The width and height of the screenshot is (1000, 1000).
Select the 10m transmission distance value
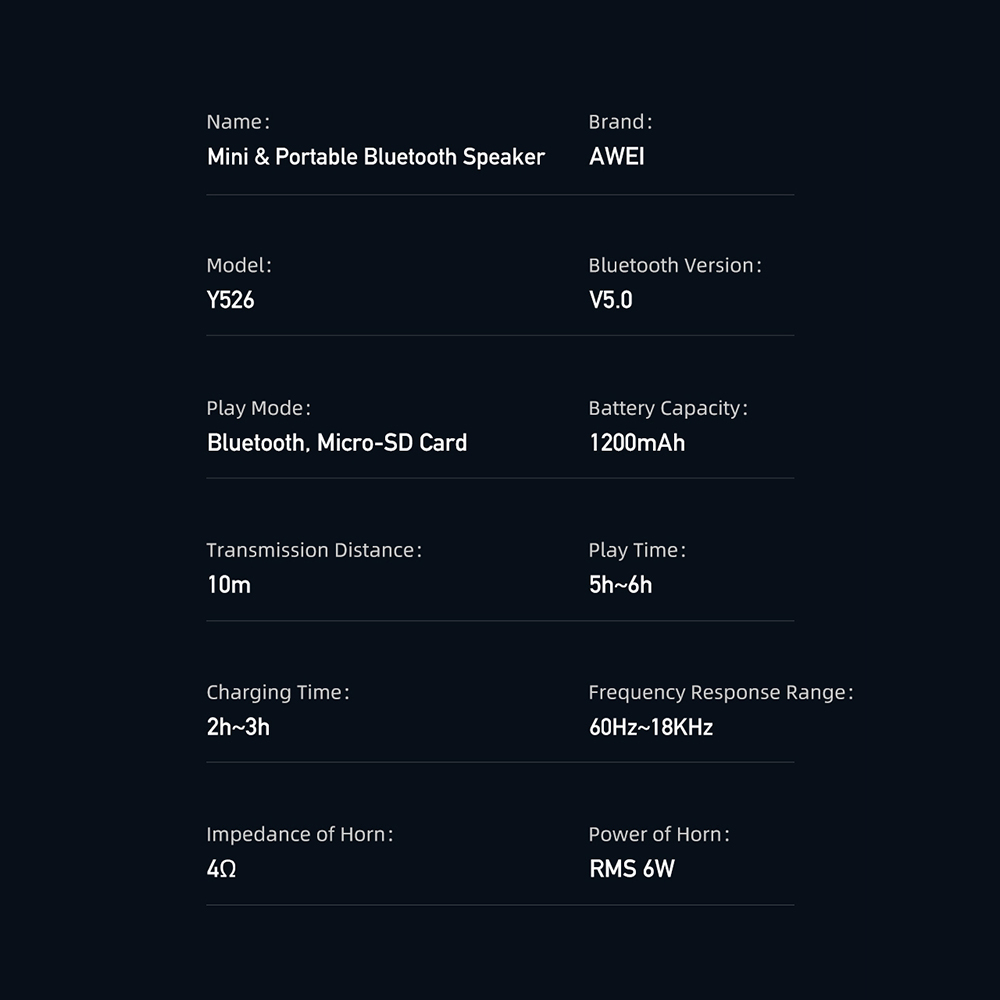pos(229,585)
